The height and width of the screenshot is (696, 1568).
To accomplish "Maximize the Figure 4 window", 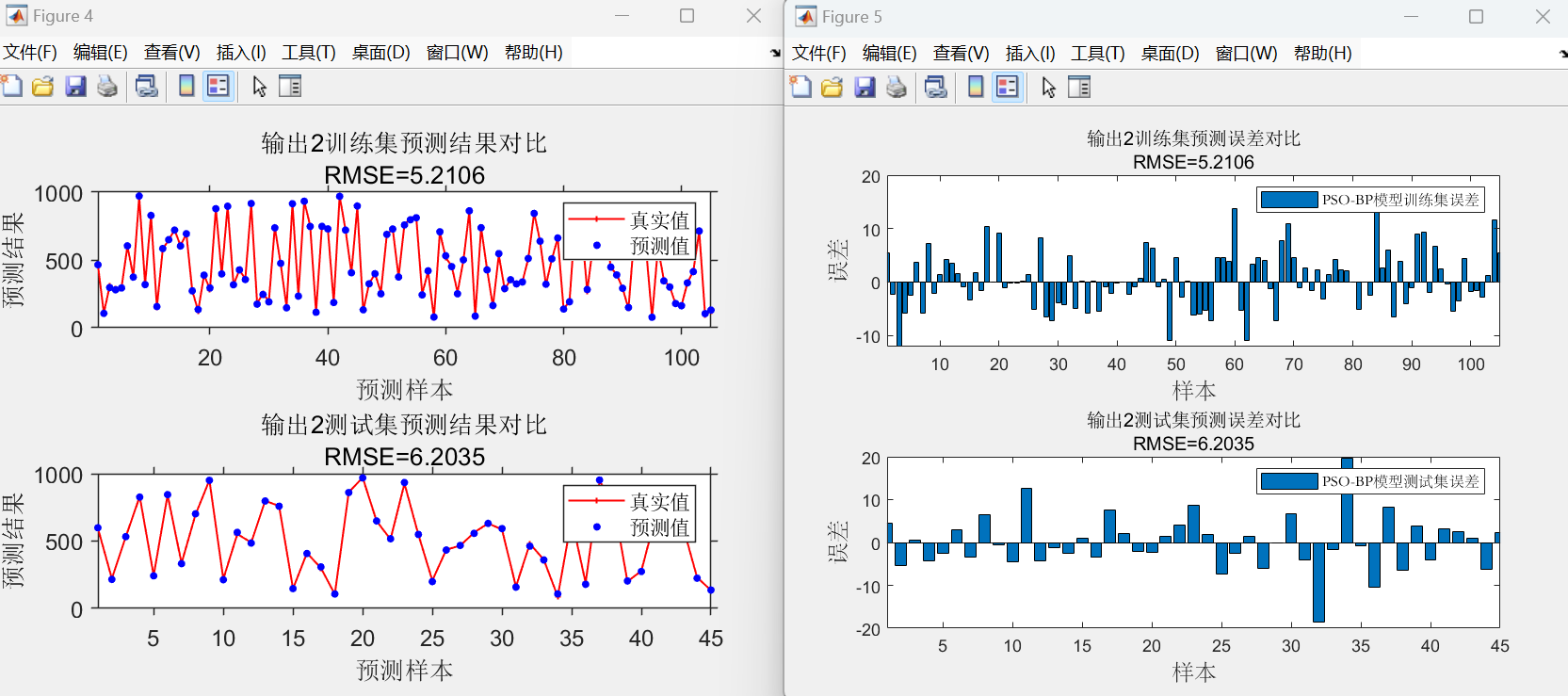I will pos(687,16).
